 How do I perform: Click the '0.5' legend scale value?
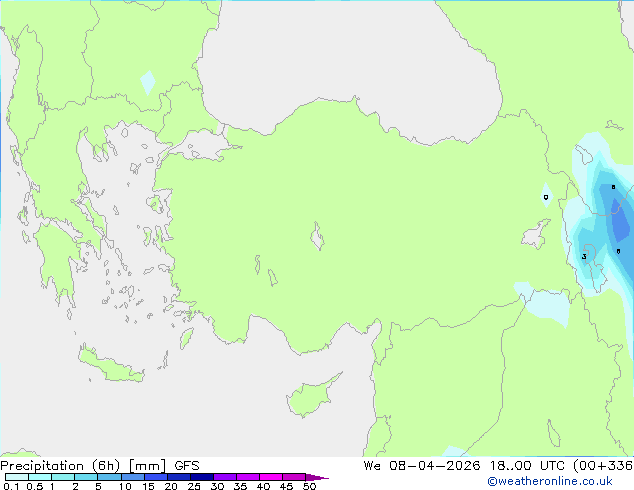pyautogui.click(x=35, y=486)
